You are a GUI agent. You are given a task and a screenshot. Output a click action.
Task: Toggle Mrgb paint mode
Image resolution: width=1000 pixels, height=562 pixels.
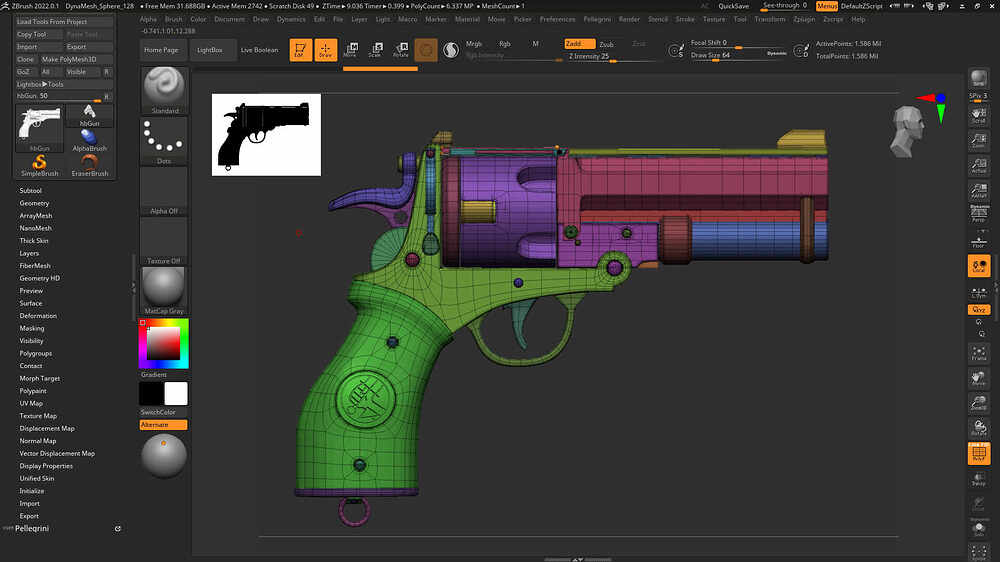474,44
